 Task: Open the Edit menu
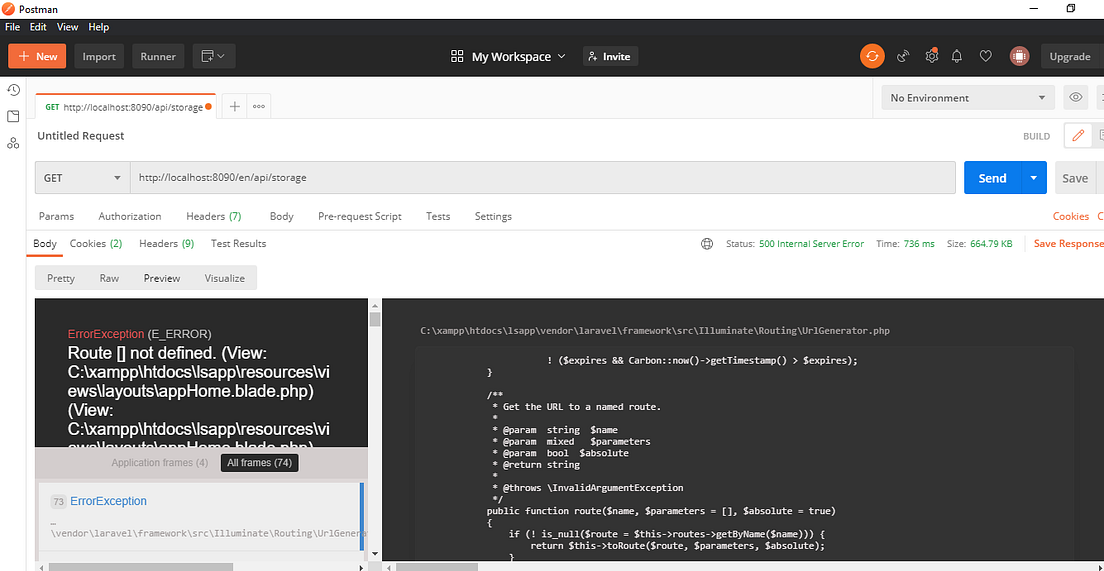(38, 27)
